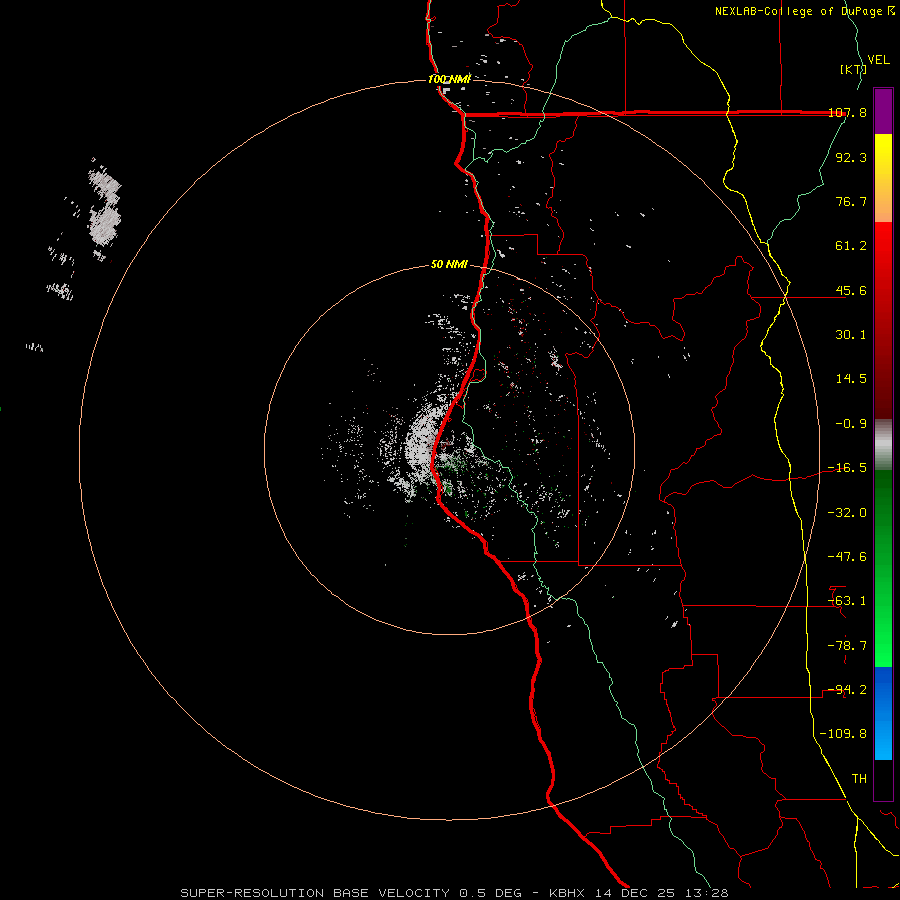Click the 45.6 velocity scale value
The image size is (900, 900).
851,290
